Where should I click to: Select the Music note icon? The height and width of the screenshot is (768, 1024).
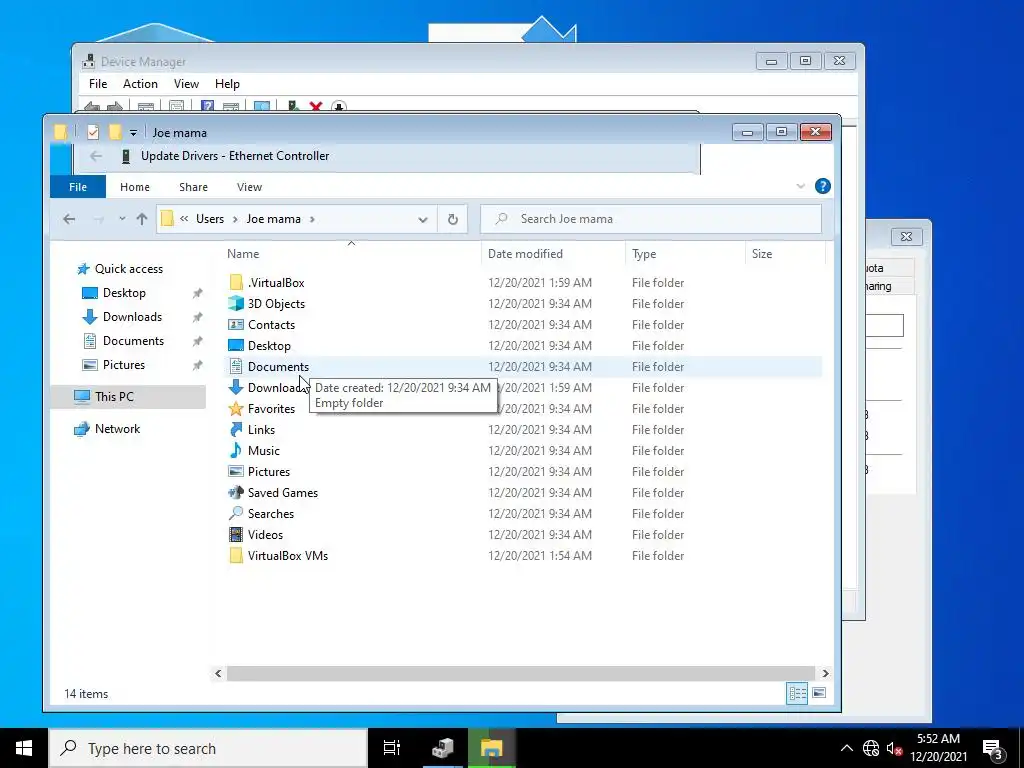pos(236,451)
